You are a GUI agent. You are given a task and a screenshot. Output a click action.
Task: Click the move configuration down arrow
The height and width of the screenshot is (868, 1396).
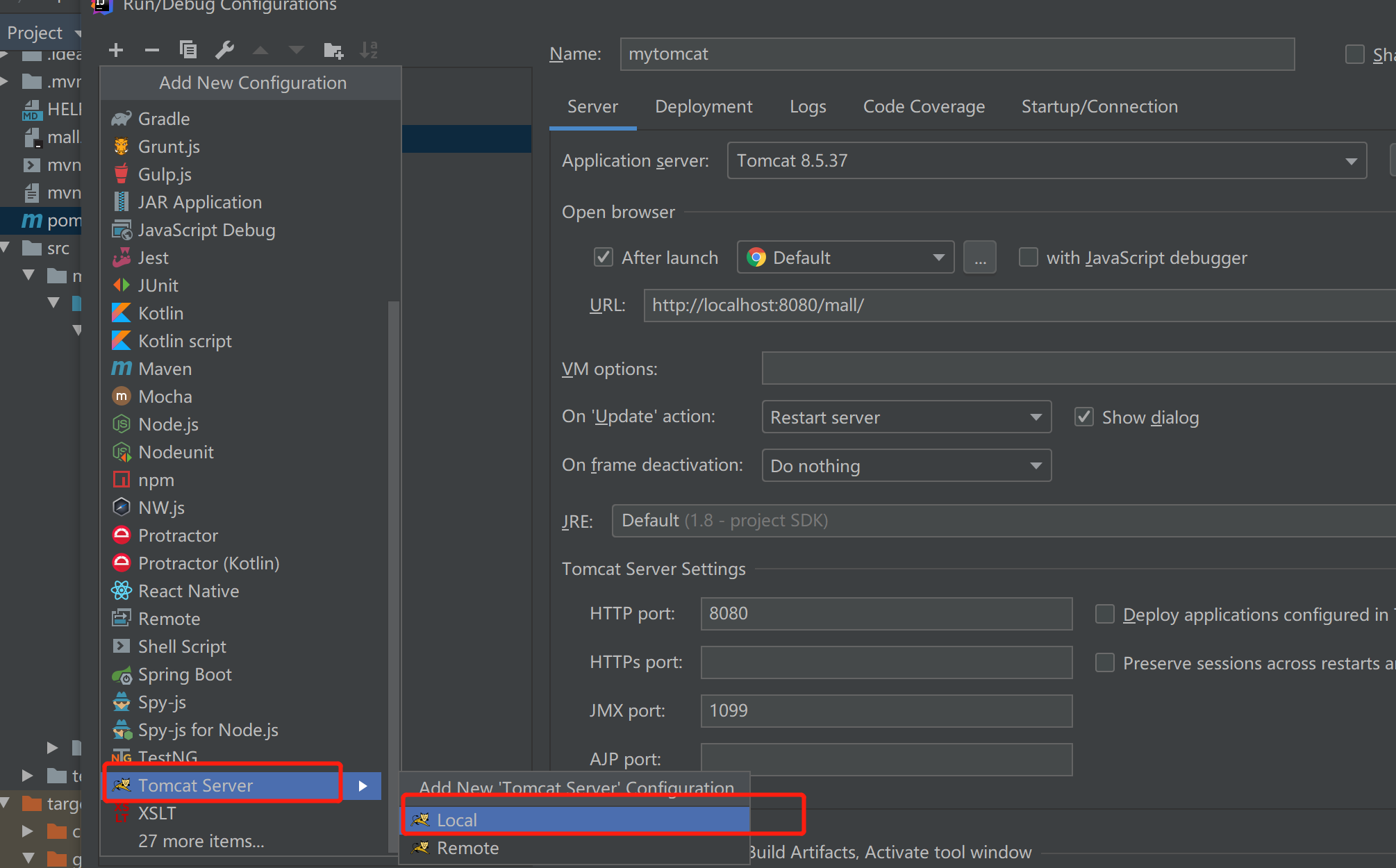click(297, 50)
